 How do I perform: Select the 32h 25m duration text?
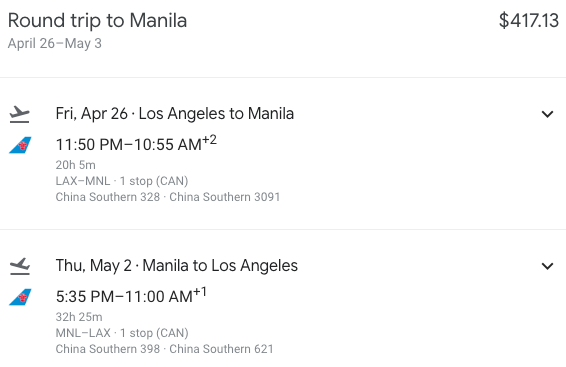[x=79, y=317]
